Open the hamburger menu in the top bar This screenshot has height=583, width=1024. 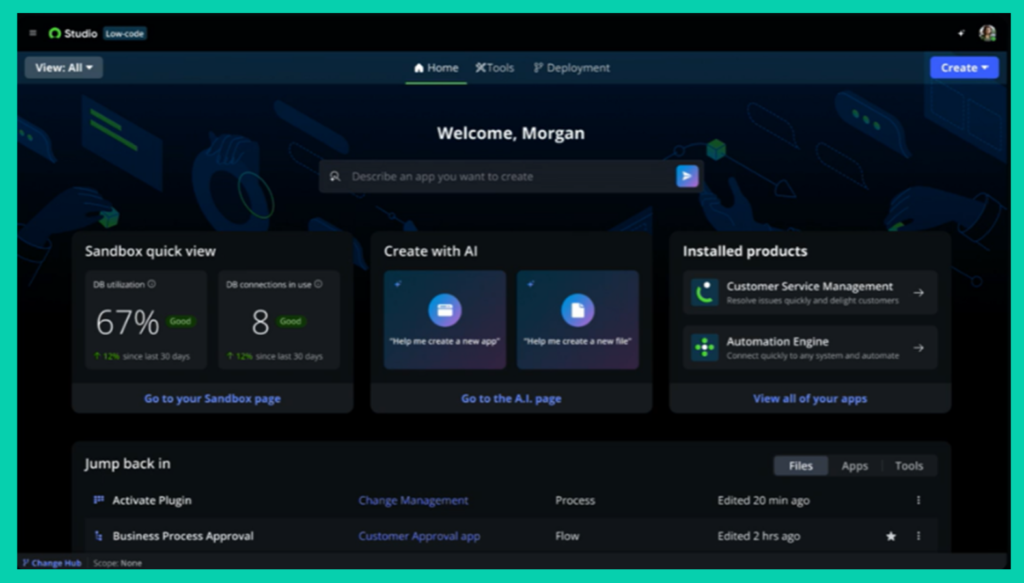[34, 32]
